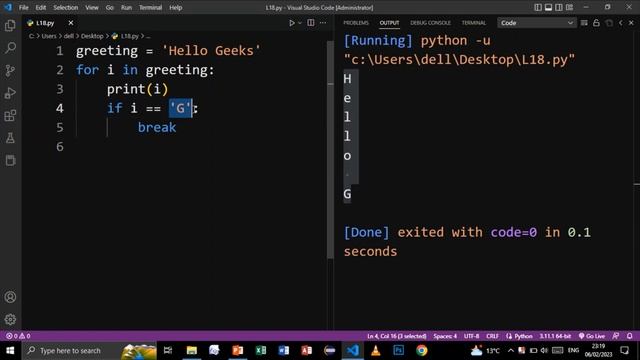The image size is (640, 360).
Task: Clear the output panel
Action: [x=584, y=23]
